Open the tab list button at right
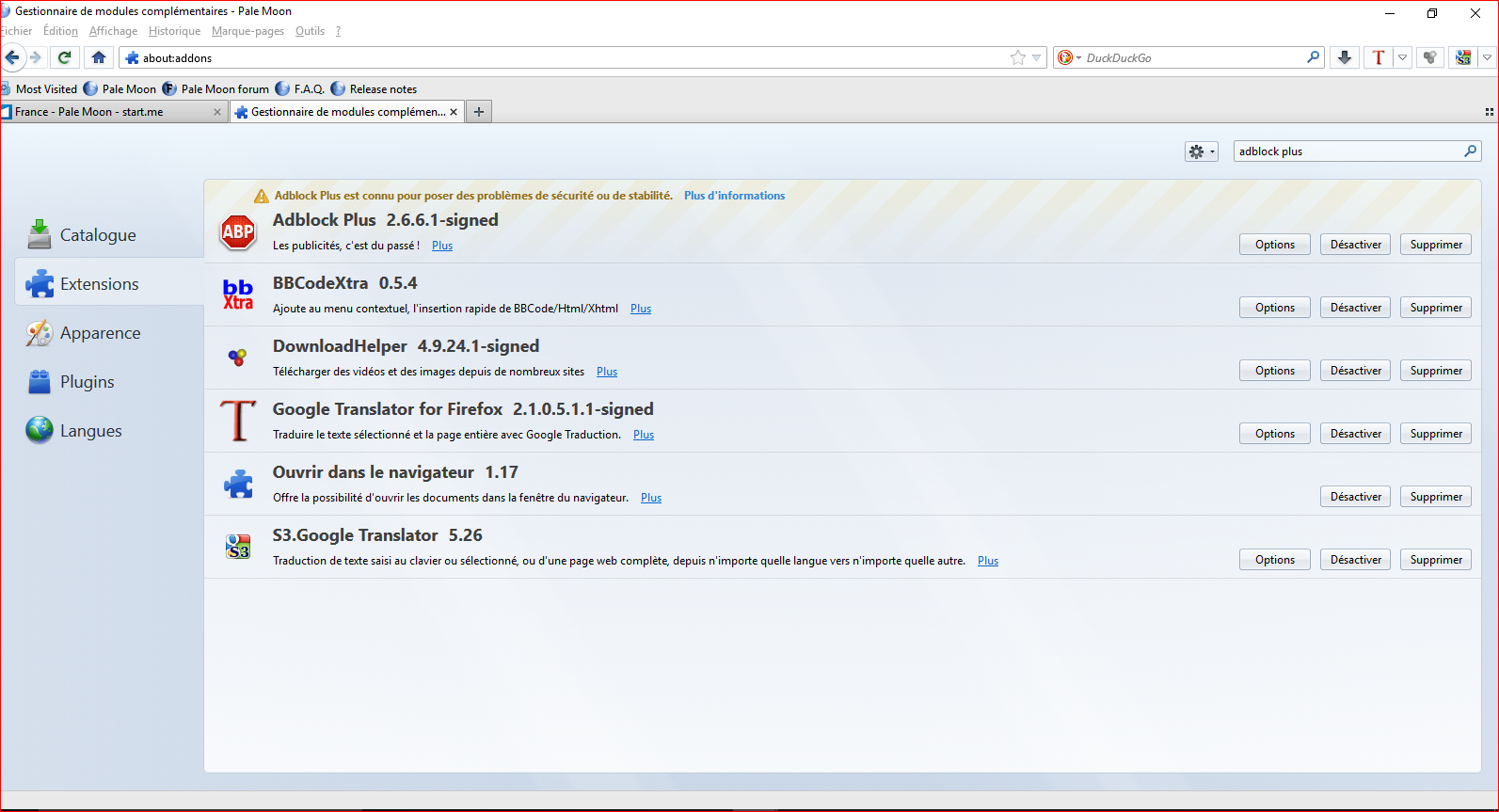 pyautogui.click(x=1489, y=112)
